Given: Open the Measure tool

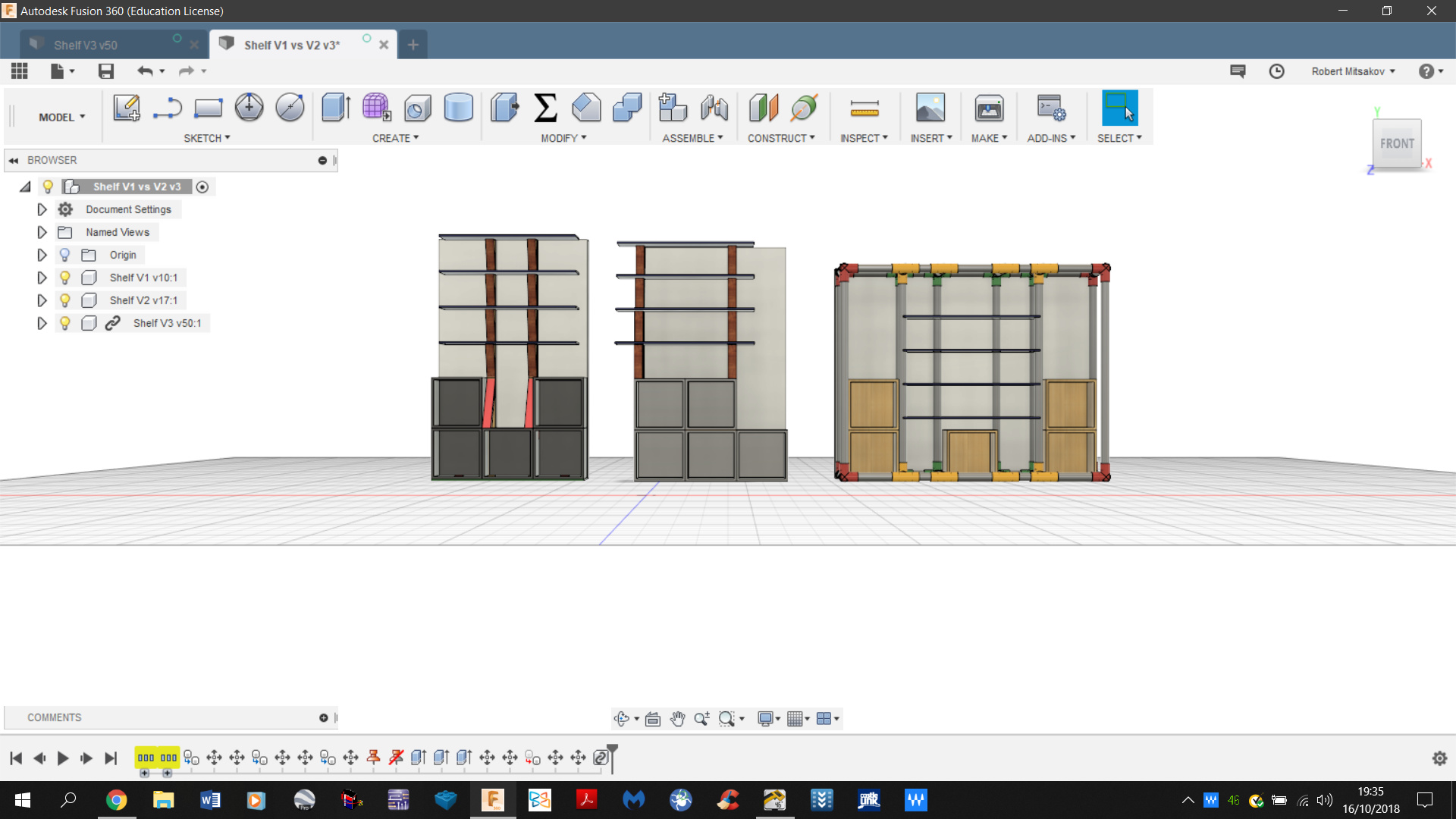Looking at the screenshot, I should click(864, 109).
